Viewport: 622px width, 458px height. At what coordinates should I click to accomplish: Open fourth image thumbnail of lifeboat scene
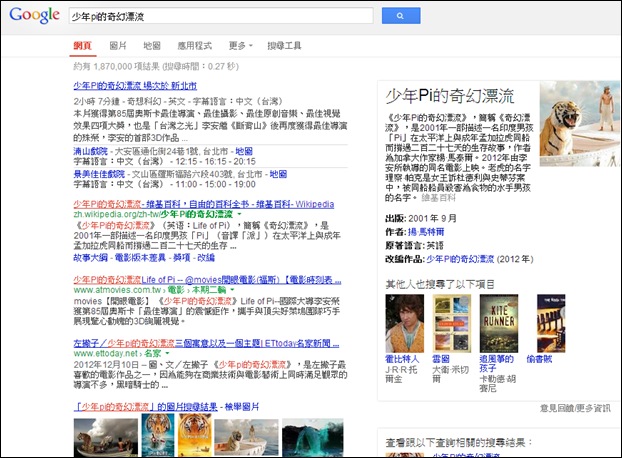[246, 438]
